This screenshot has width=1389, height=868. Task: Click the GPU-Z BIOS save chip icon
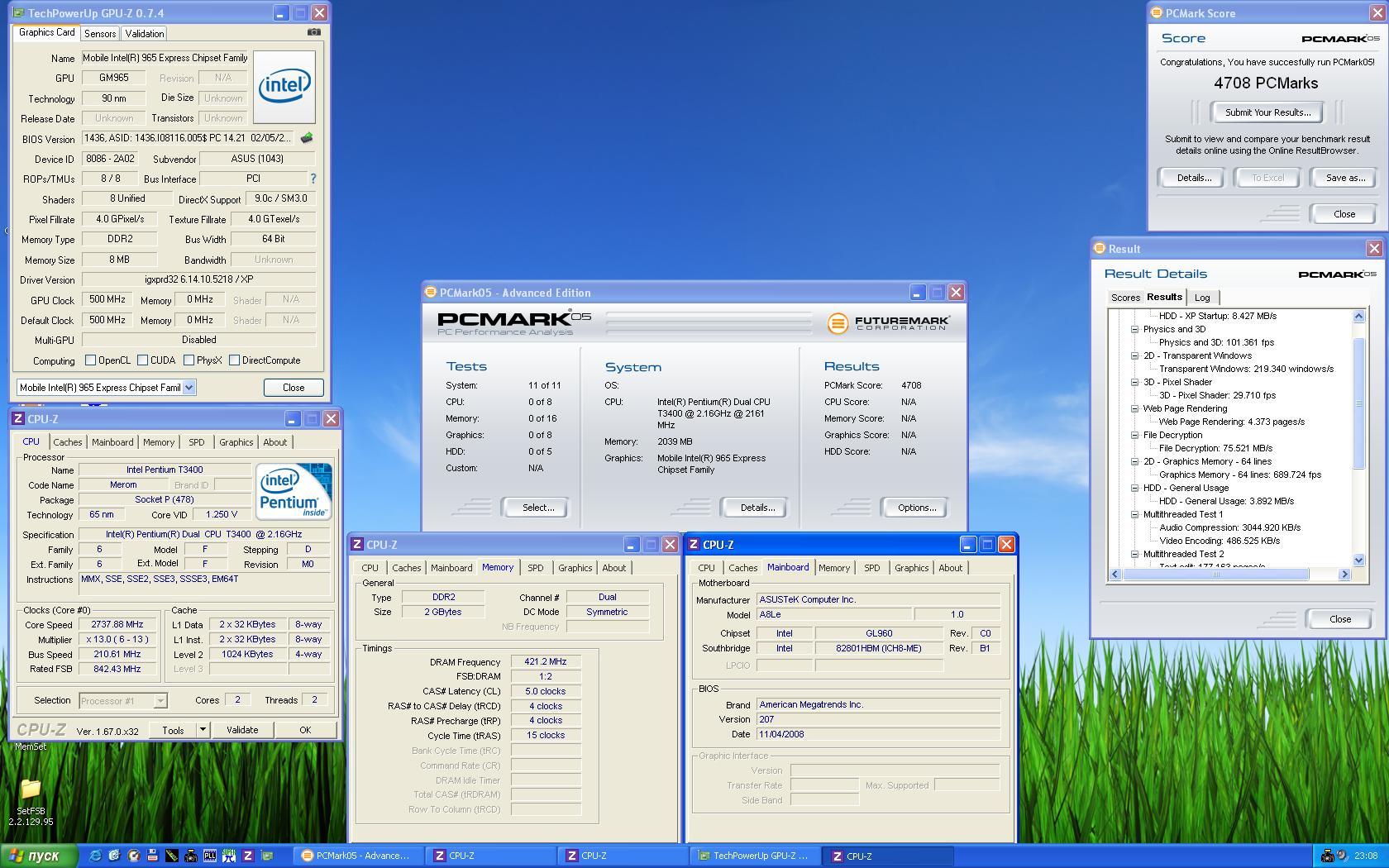(x=307, y=138)
